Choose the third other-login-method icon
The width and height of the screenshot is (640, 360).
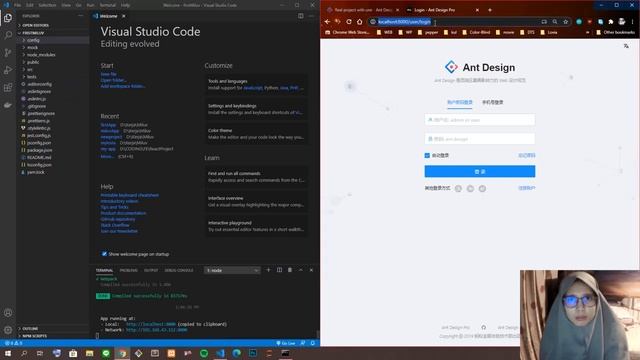[x=482, y=189]
